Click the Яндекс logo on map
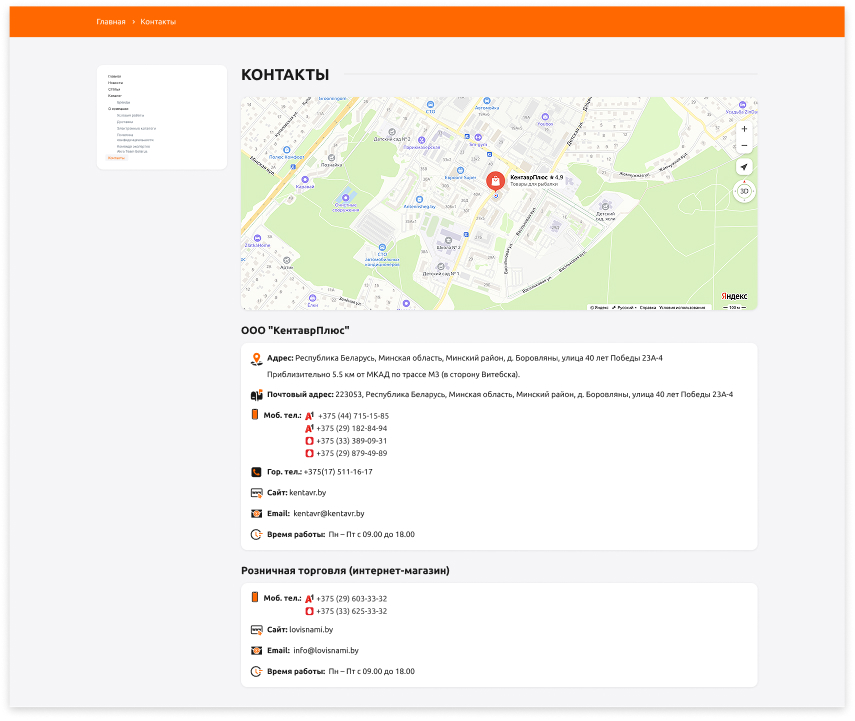Screen dimensions: 855x721 (734, 296)
